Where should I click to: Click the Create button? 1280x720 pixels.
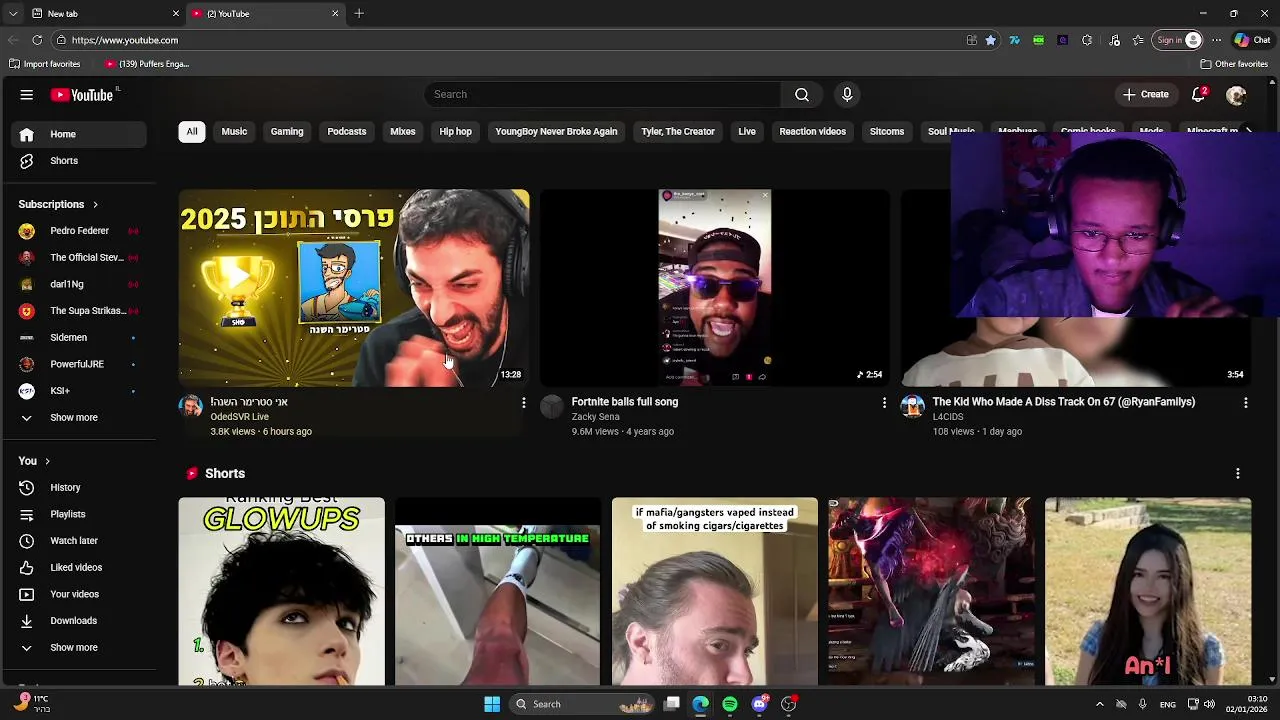[1146, 95]
